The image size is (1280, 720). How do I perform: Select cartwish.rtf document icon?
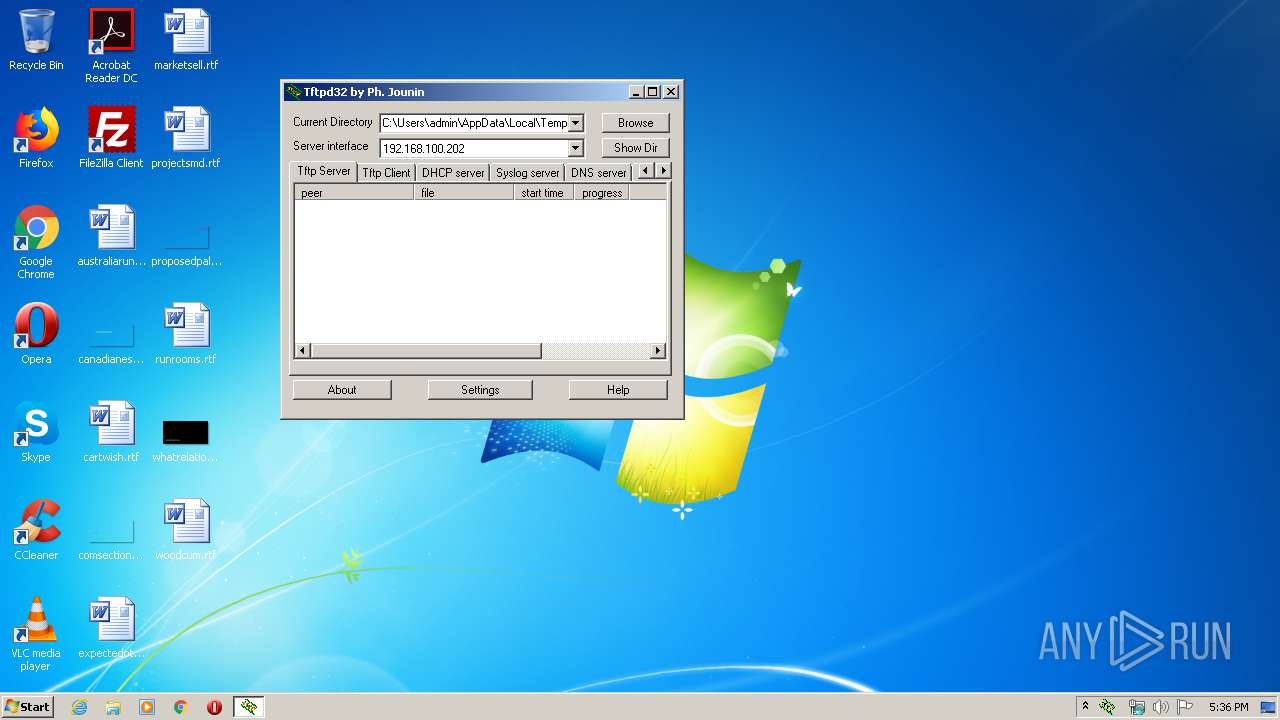(x=111, y=432)
